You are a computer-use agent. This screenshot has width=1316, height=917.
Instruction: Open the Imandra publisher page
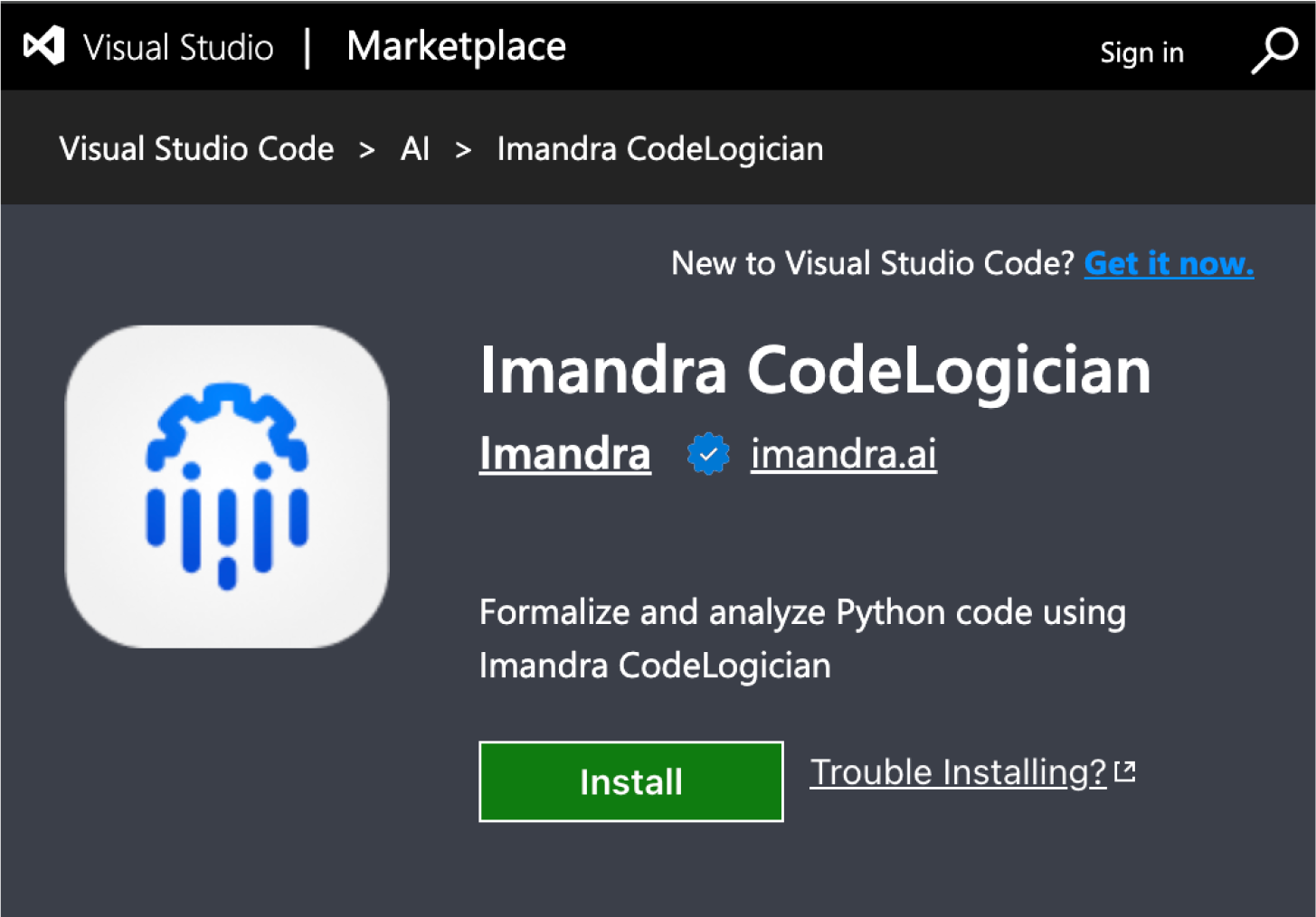(x=564, y=453)
